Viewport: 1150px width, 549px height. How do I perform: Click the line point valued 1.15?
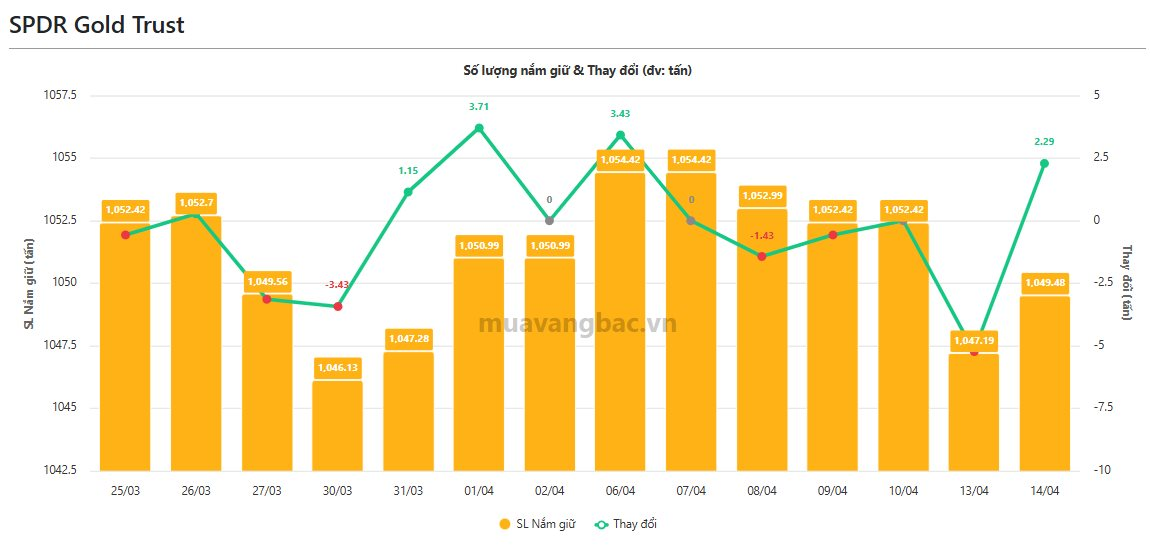(x=408, y=192)
